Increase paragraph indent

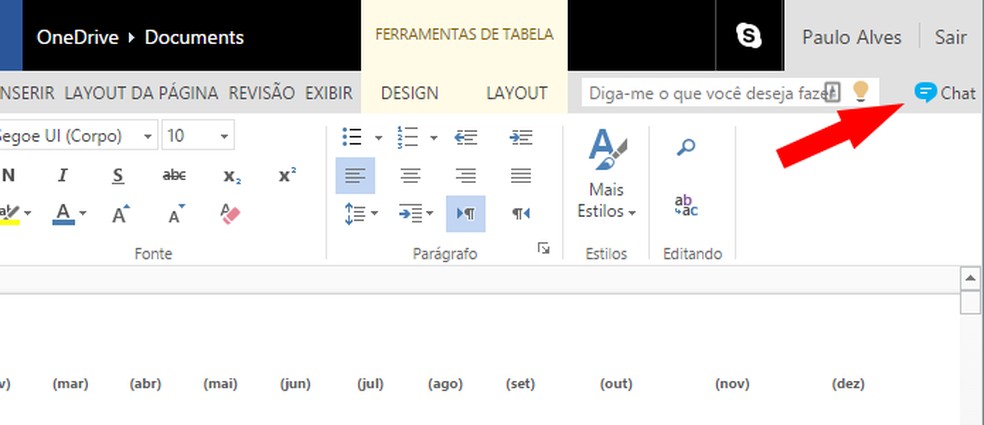coord(520,137)
